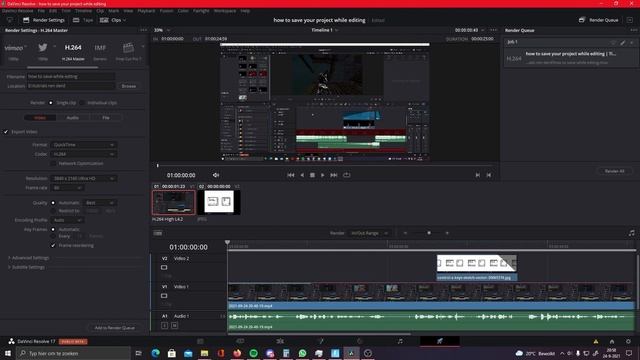Image resolution: width=640 pixels, height=360 pixels.
Task: Select the Individual clips render option
Action: click(x=82, y=103)
